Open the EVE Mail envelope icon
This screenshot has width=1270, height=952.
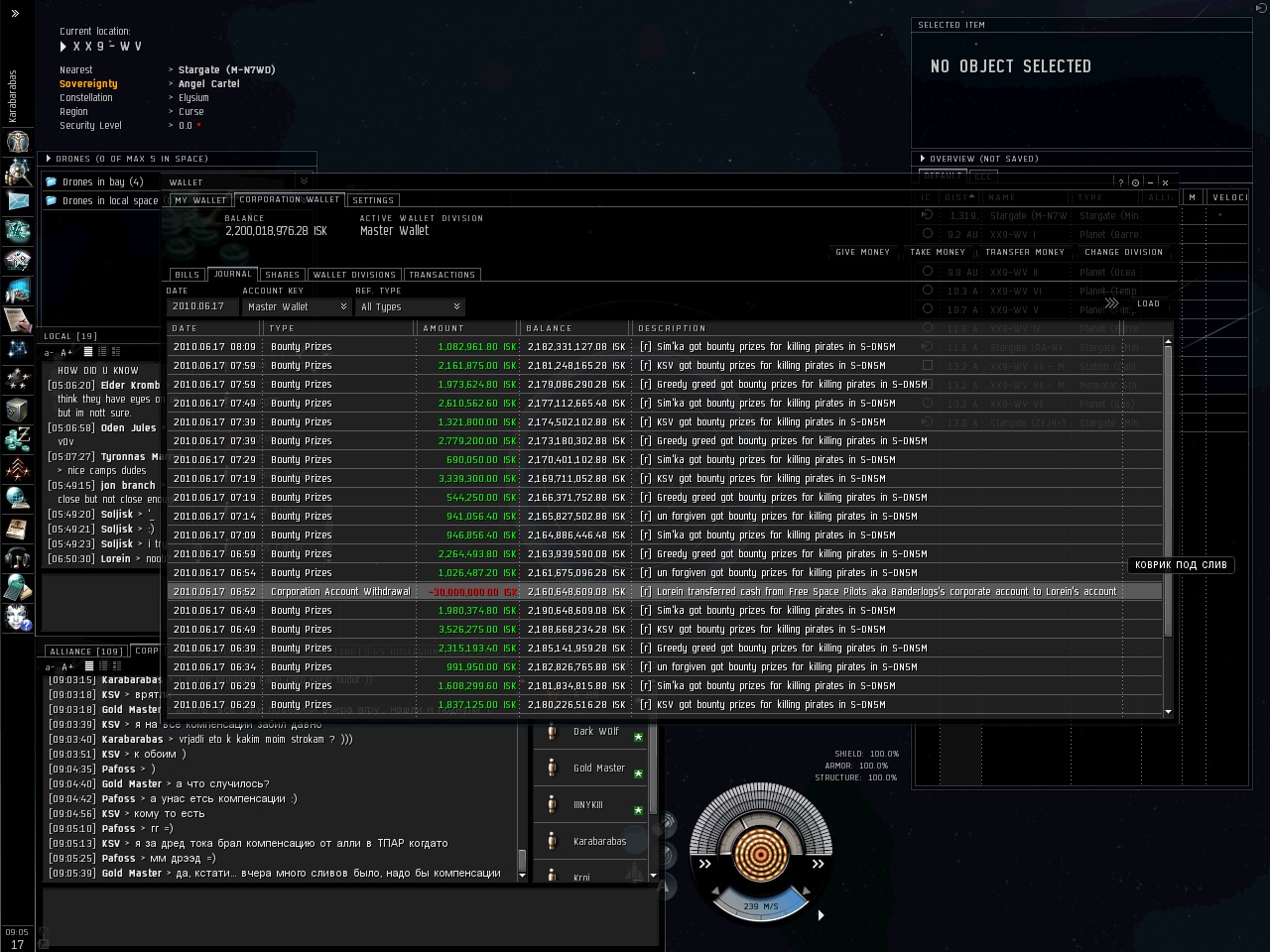click(18, 200)
